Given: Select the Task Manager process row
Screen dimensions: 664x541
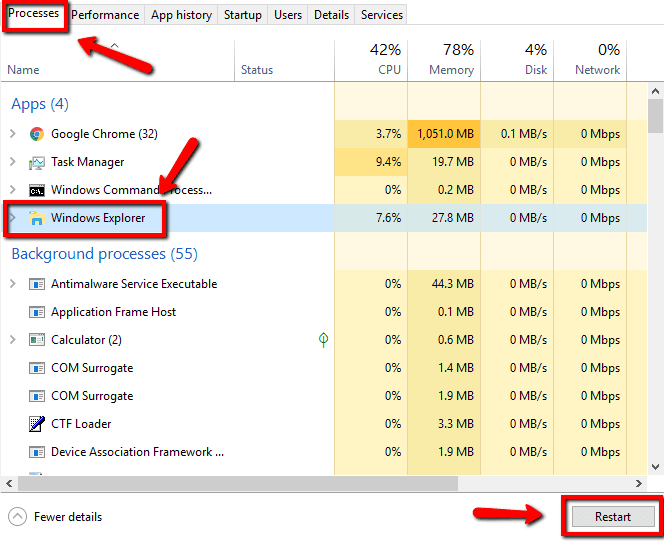Looking at the screenshot, I should point(324,162).
